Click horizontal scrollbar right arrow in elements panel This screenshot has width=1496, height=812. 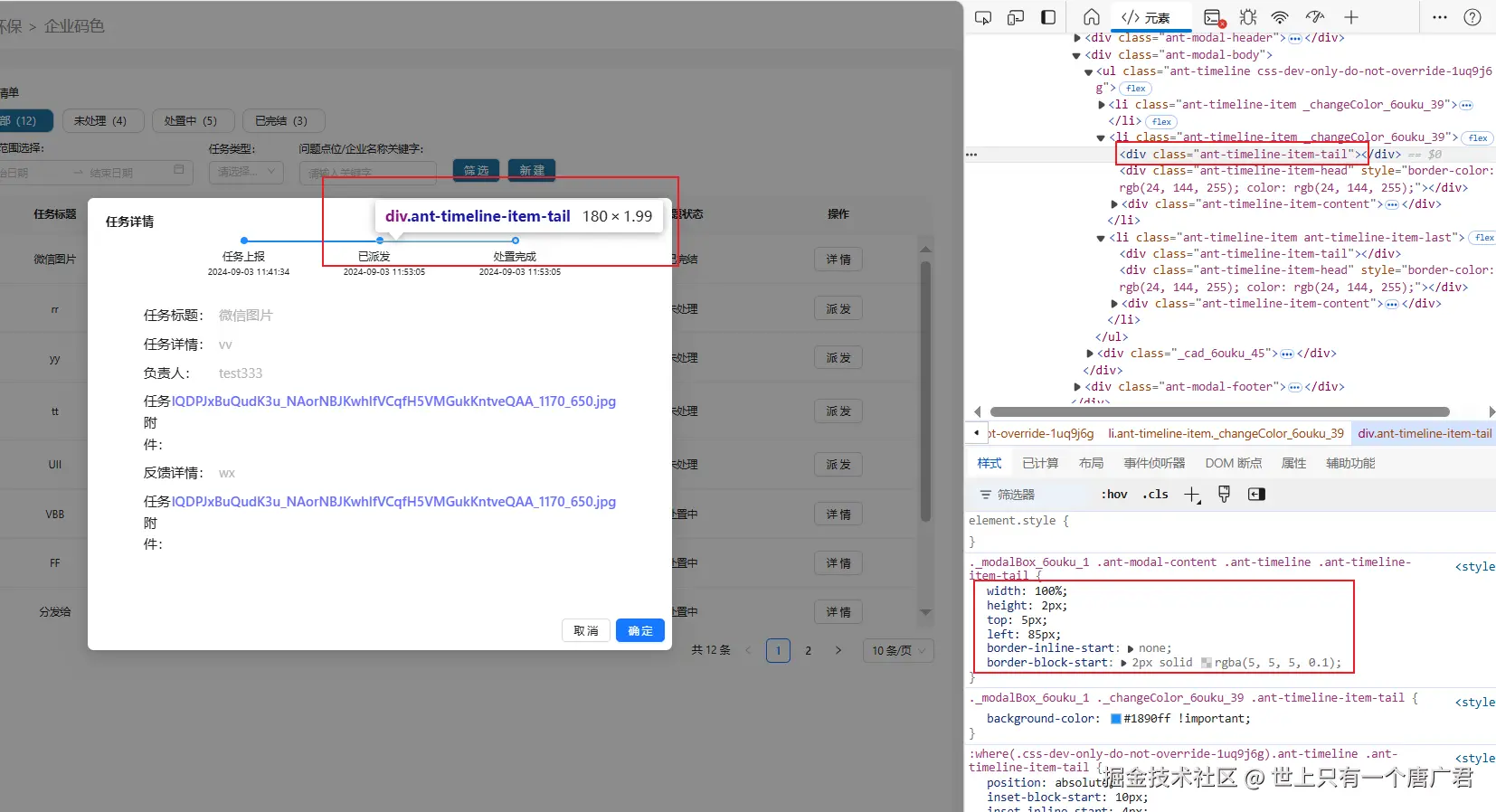[x=1491, y=411]
